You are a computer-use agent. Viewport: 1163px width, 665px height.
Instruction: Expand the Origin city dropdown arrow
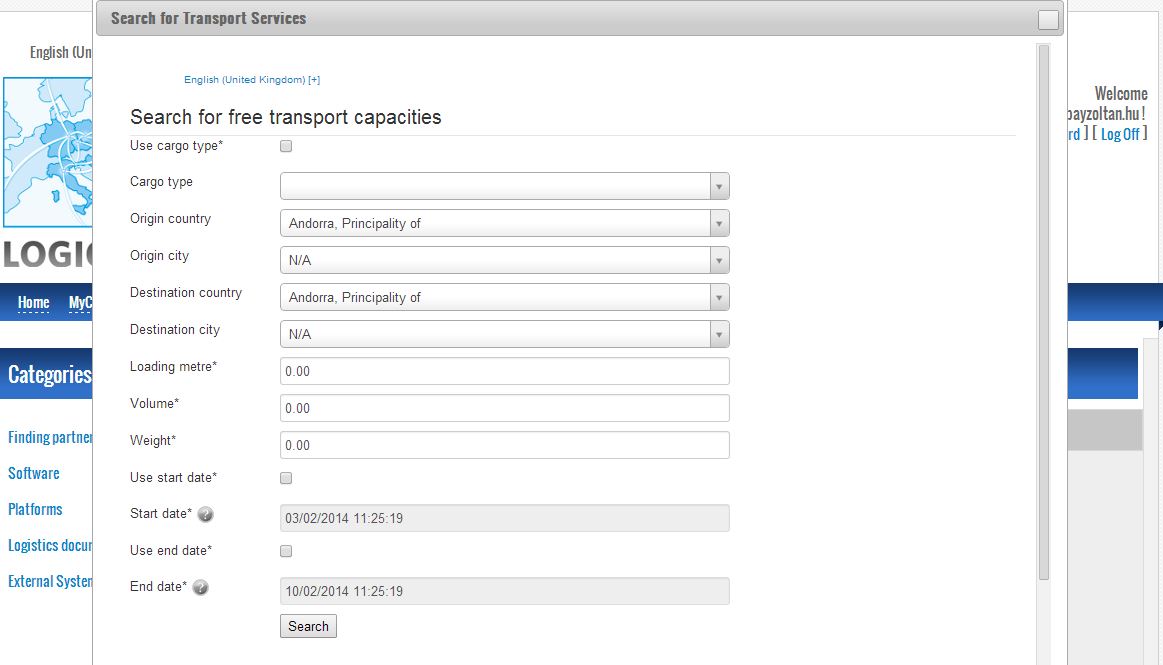pyautogui.click(x=719, y=260)
